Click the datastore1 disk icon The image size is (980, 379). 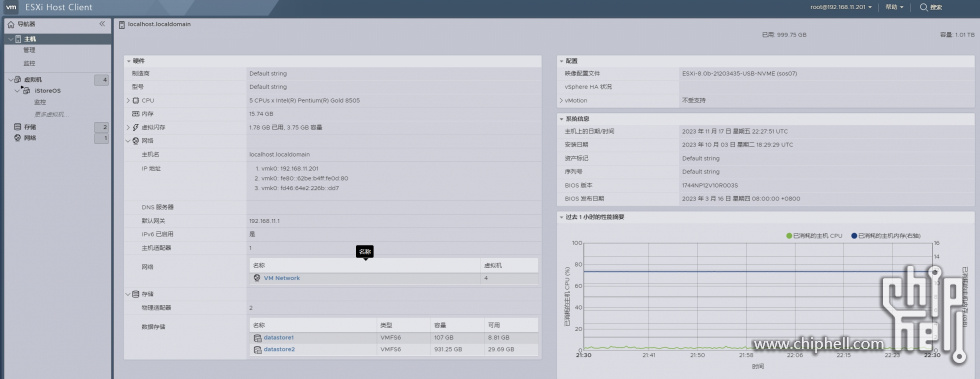point(257,338)
